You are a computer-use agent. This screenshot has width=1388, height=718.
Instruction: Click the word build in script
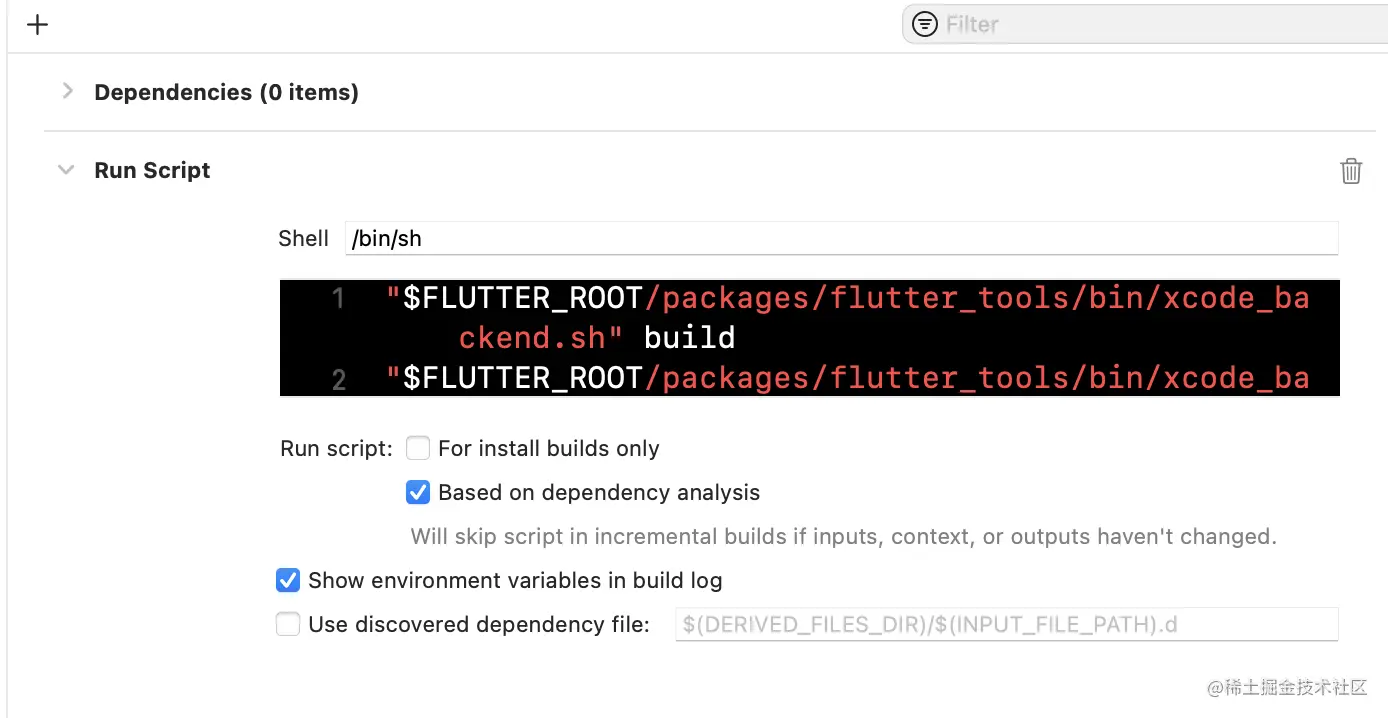[689, 337]
